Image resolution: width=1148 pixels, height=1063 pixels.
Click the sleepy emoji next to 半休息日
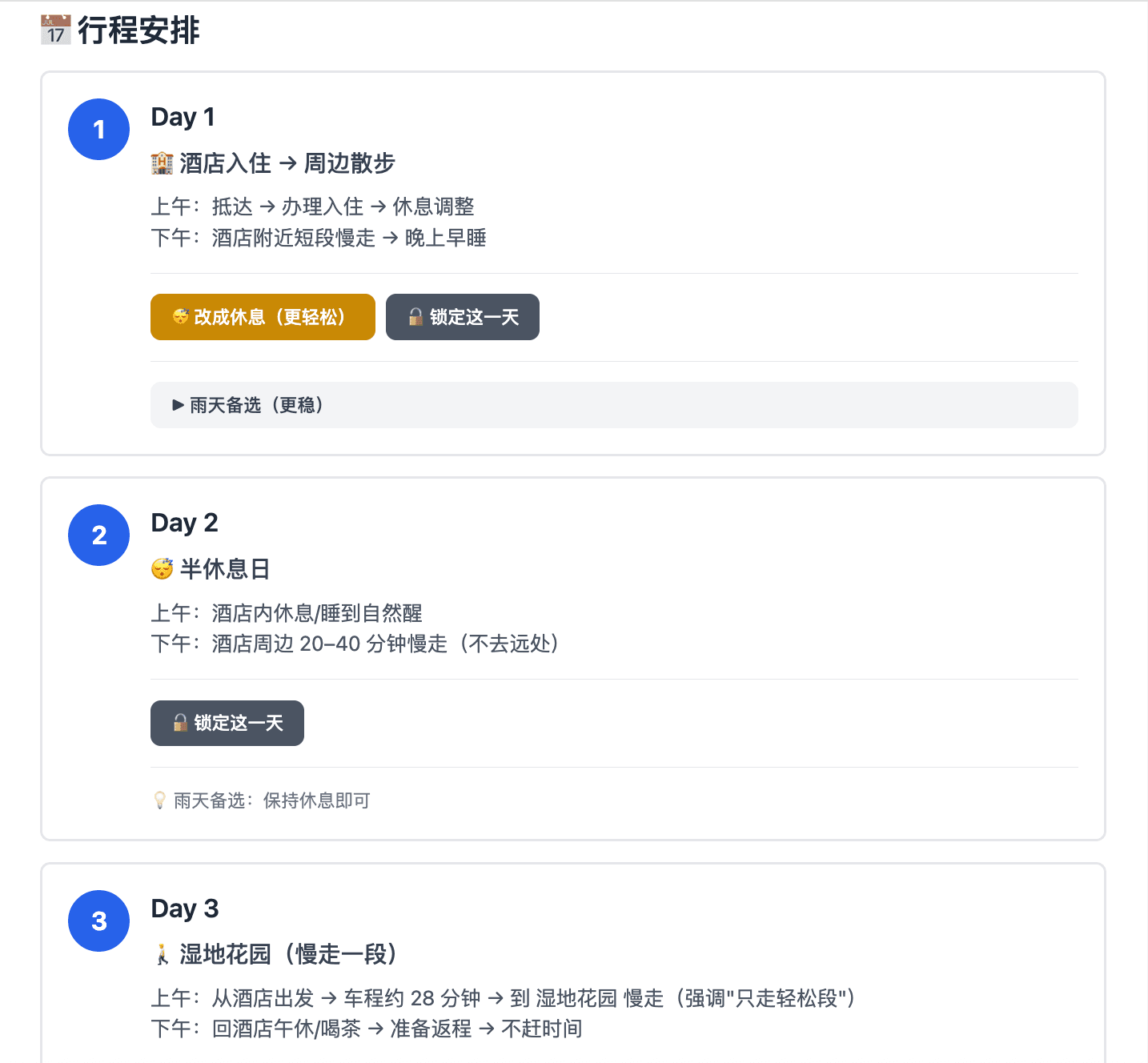point(162,568)
